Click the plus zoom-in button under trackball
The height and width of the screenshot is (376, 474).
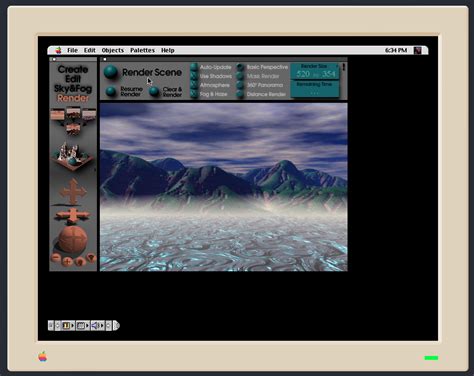click(x=67, y=261)
